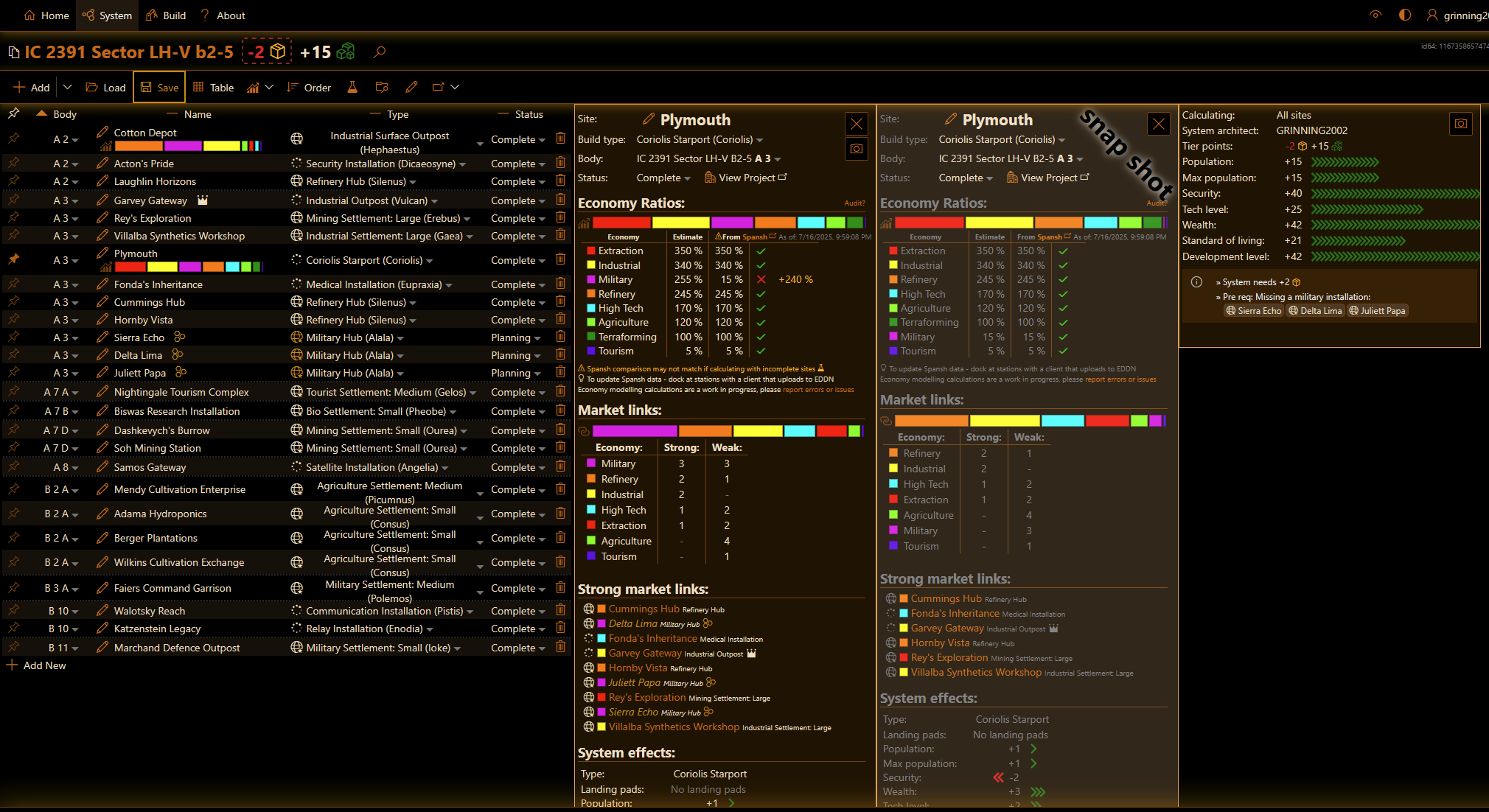Click the eye icon in the top bar
1489x812 pixels.
coord(1375,15)
